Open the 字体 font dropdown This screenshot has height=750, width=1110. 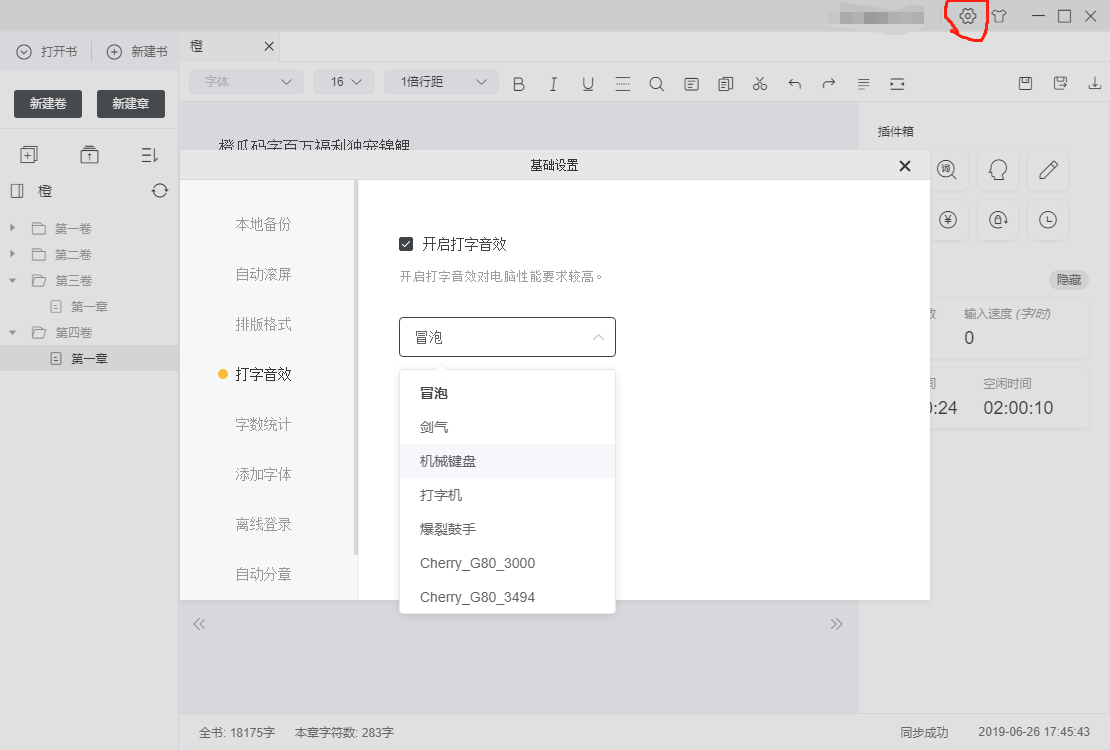(x=245, y=81)
